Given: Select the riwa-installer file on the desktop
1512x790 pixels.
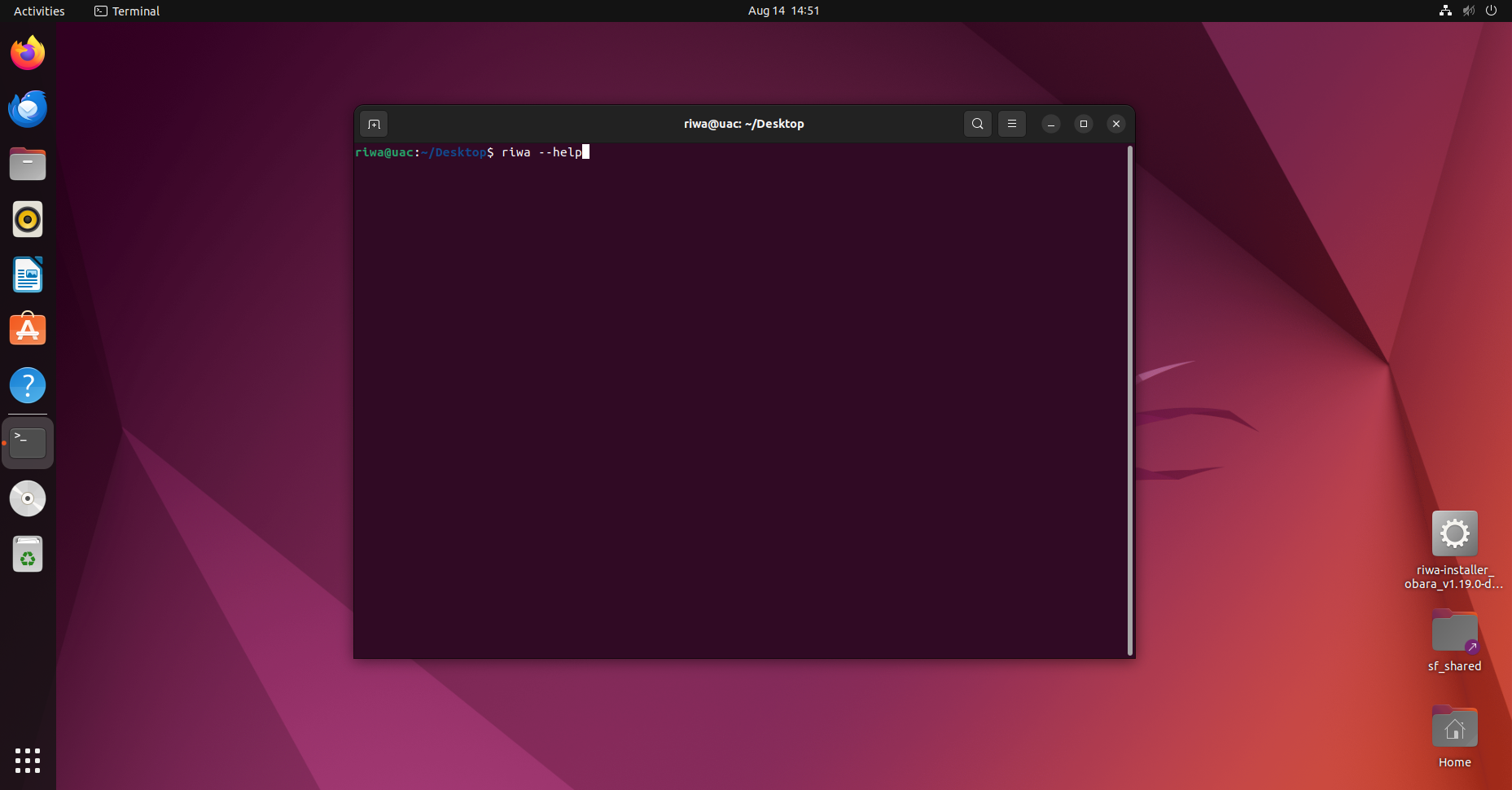Looking at the screenshot, I should (x=1454, y=550).
